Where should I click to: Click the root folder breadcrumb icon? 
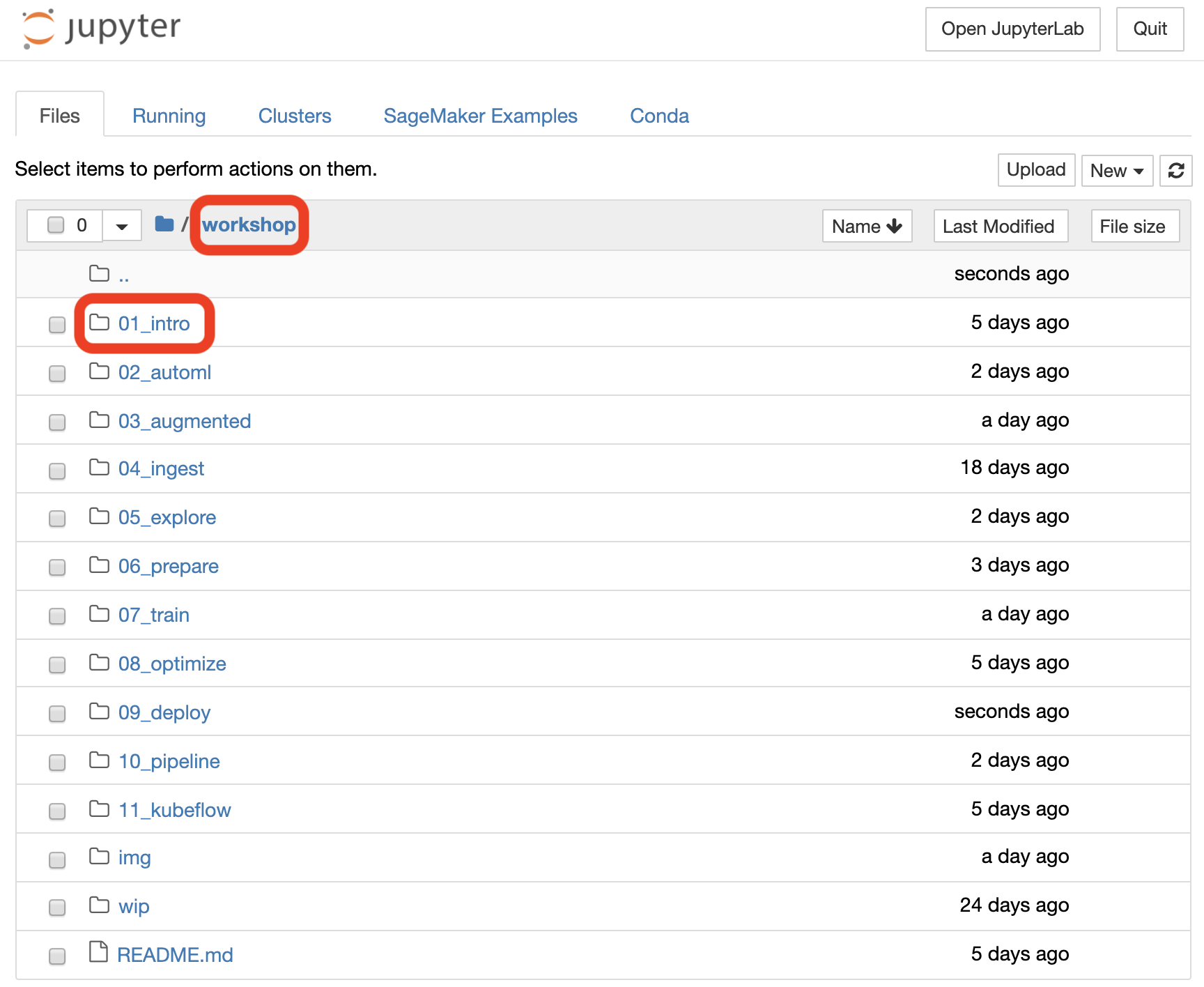164,224
